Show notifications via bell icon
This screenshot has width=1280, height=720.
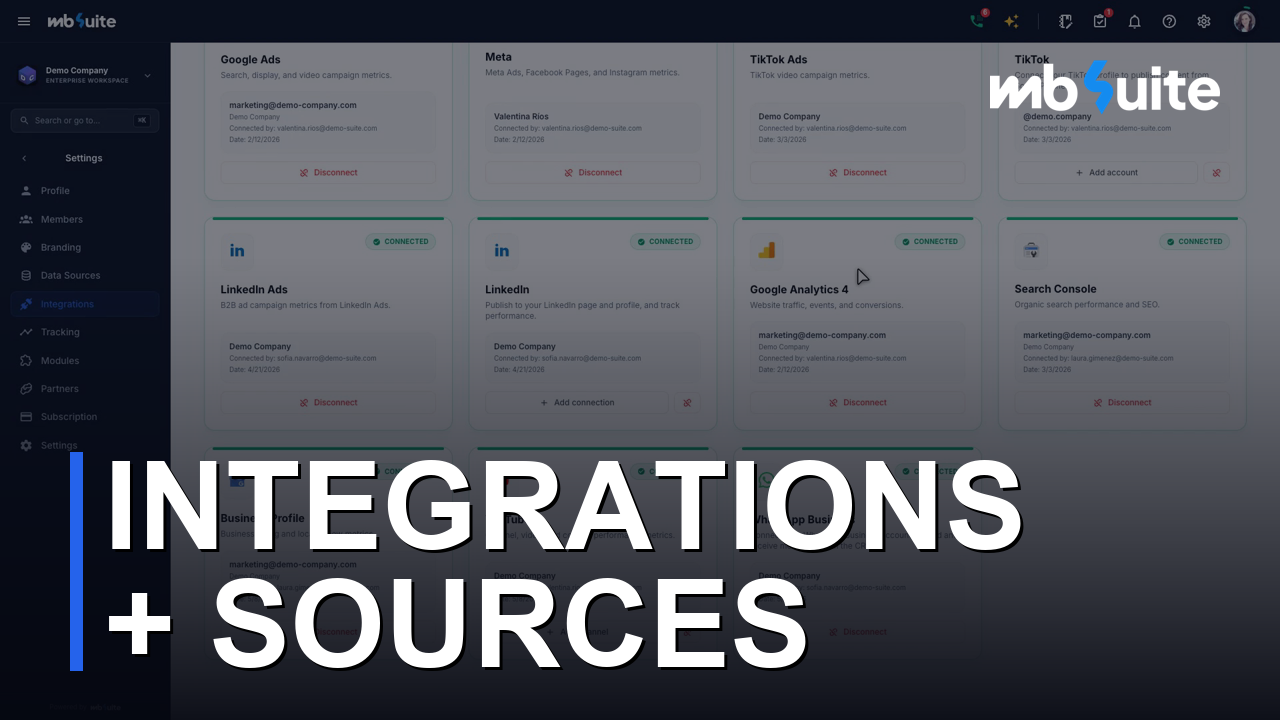pos(1134,21)
